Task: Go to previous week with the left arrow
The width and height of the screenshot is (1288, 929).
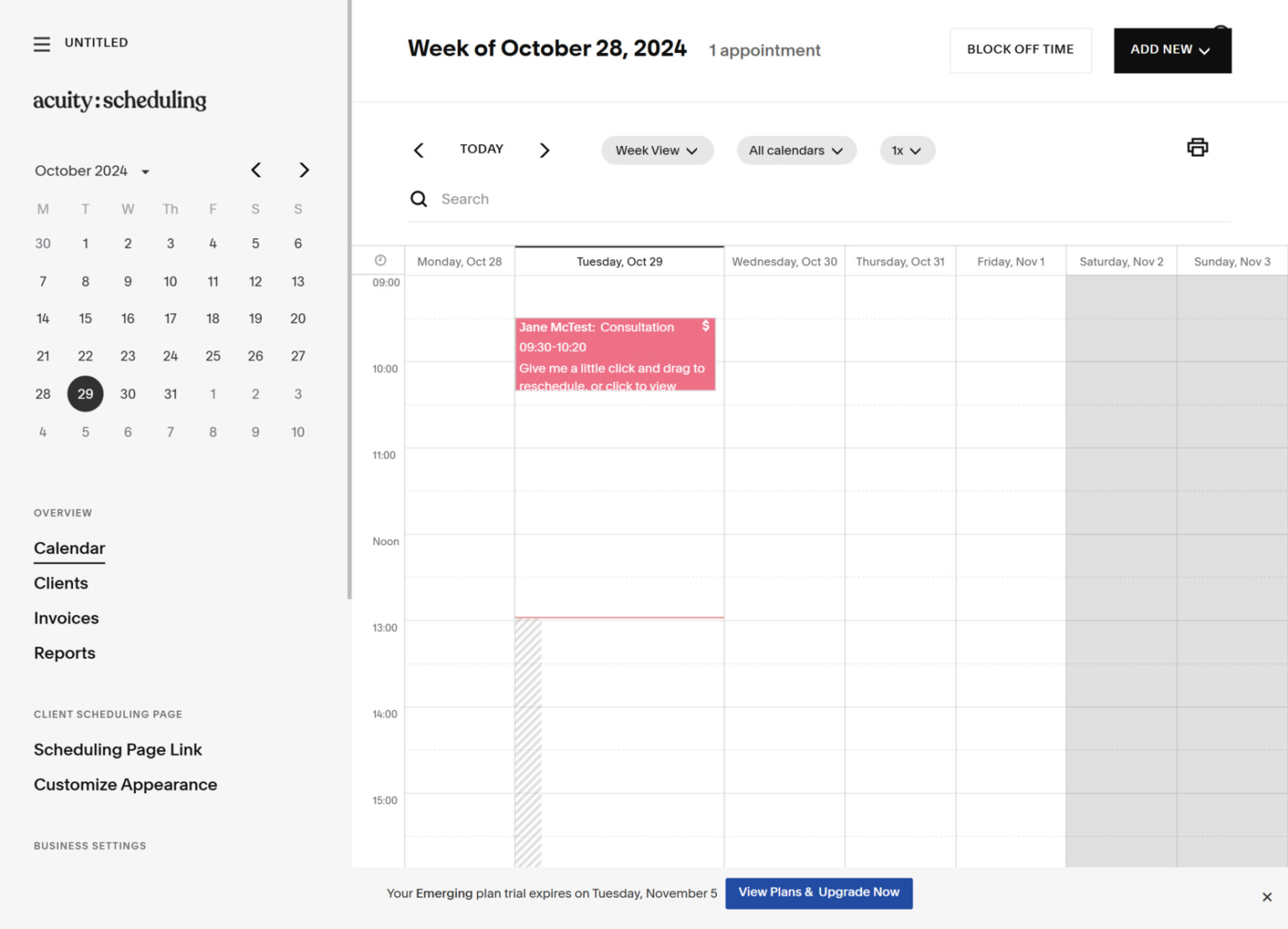Action: (418, 150)
